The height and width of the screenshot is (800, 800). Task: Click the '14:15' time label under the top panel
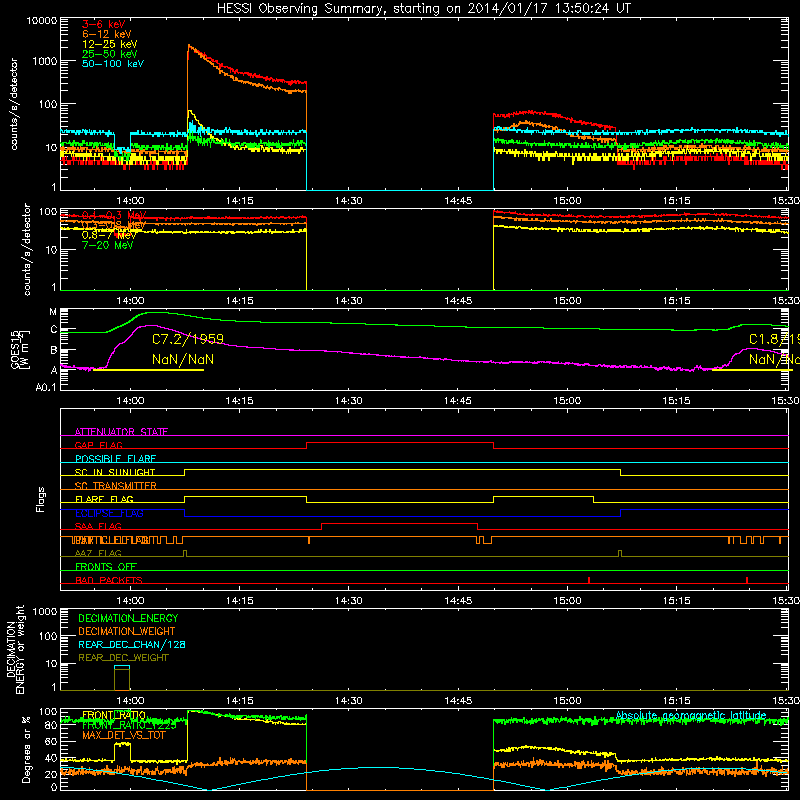(x=239, y=201)
